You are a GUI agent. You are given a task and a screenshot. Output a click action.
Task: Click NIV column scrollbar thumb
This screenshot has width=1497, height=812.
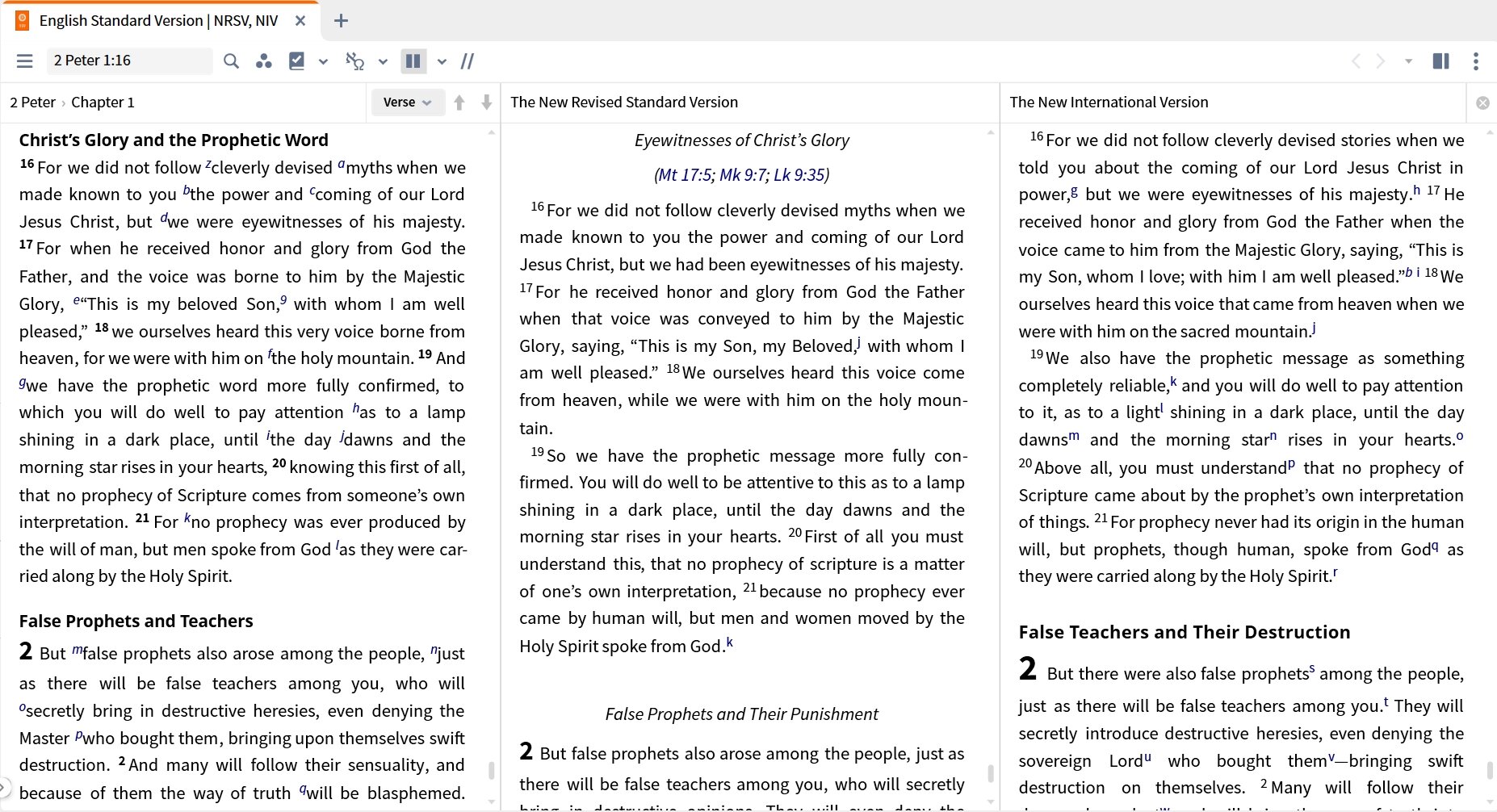pos(1490,770)
